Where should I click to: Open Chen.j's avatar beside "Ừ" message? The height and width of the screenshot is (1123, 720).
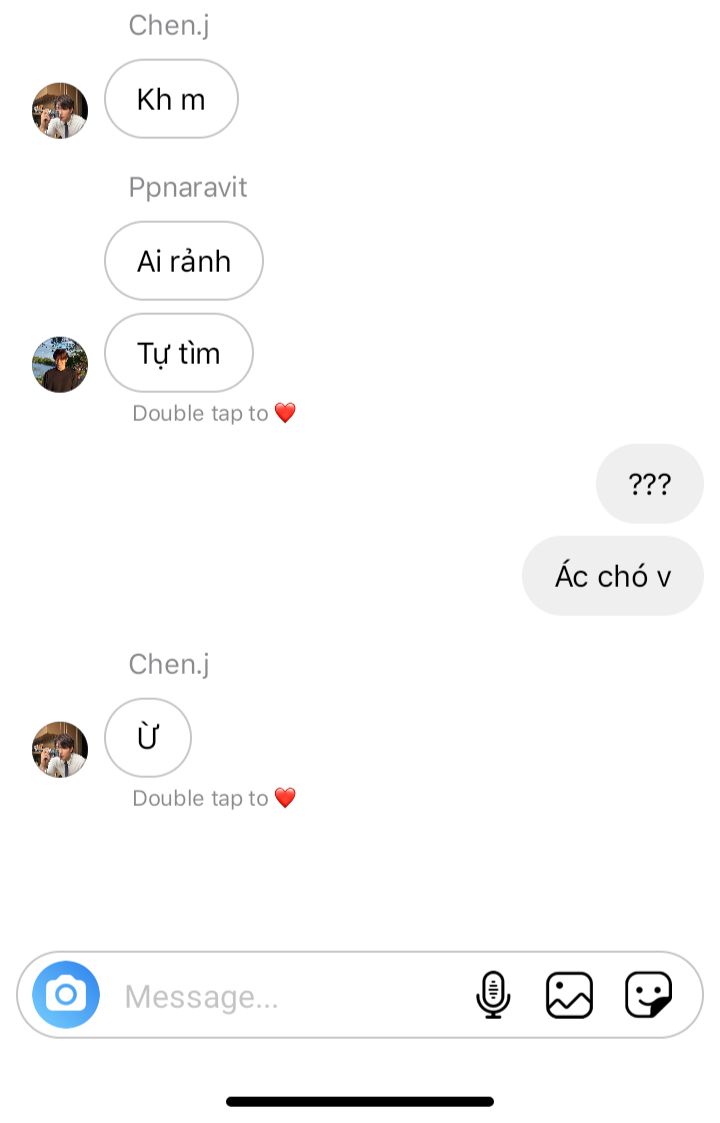[x=60, y=749]
